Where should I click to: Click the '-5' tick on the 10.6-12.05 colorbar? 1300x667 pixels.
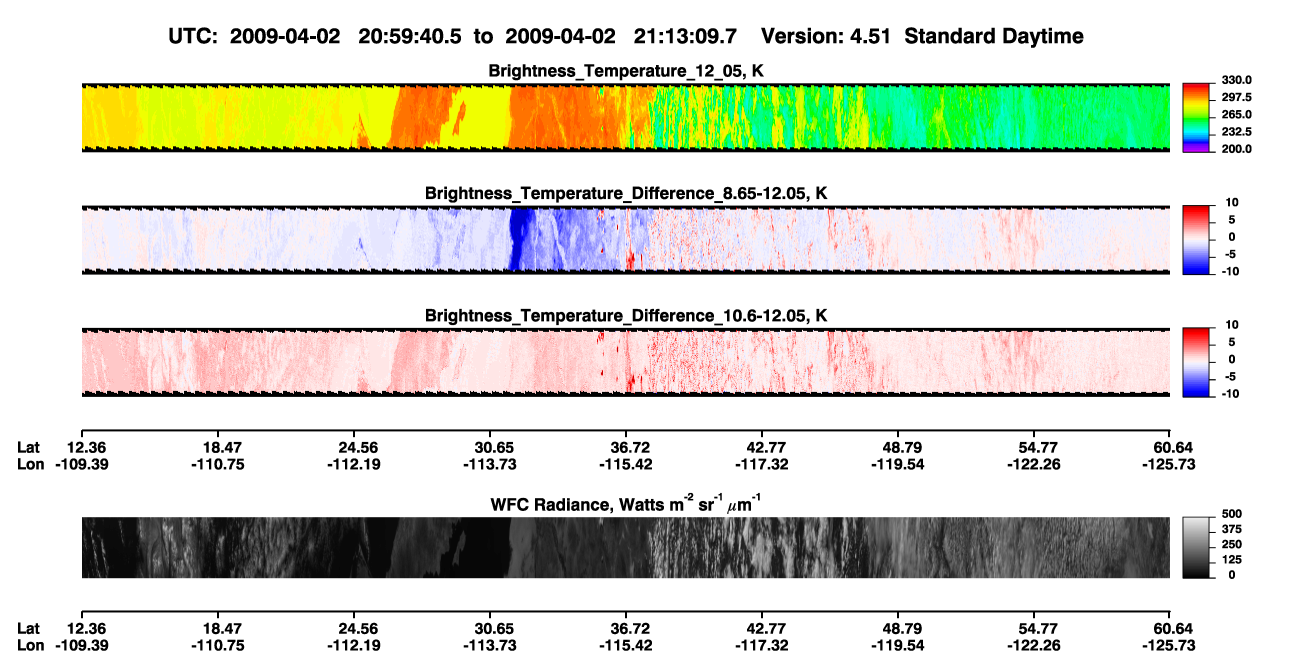tap(1229, 376)
